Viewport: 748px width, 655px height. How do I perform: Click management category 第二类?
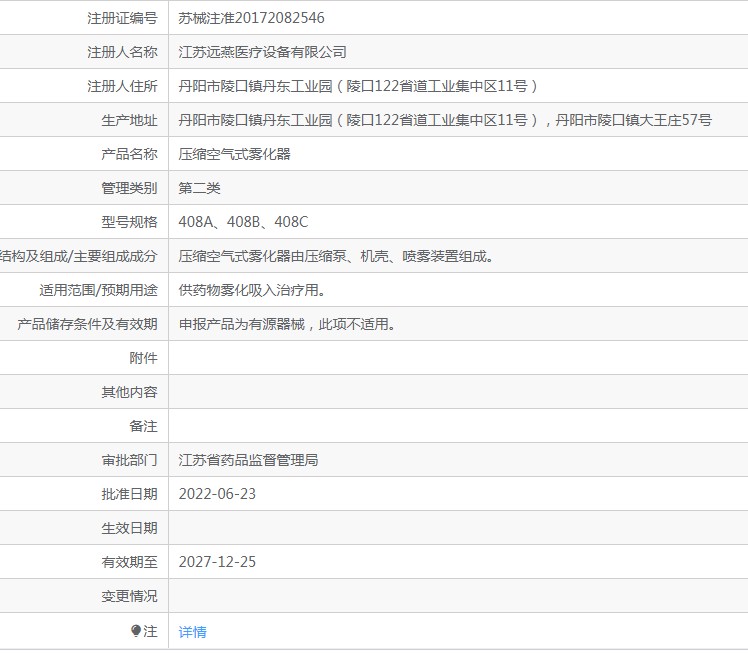click(x=199, y=188)
